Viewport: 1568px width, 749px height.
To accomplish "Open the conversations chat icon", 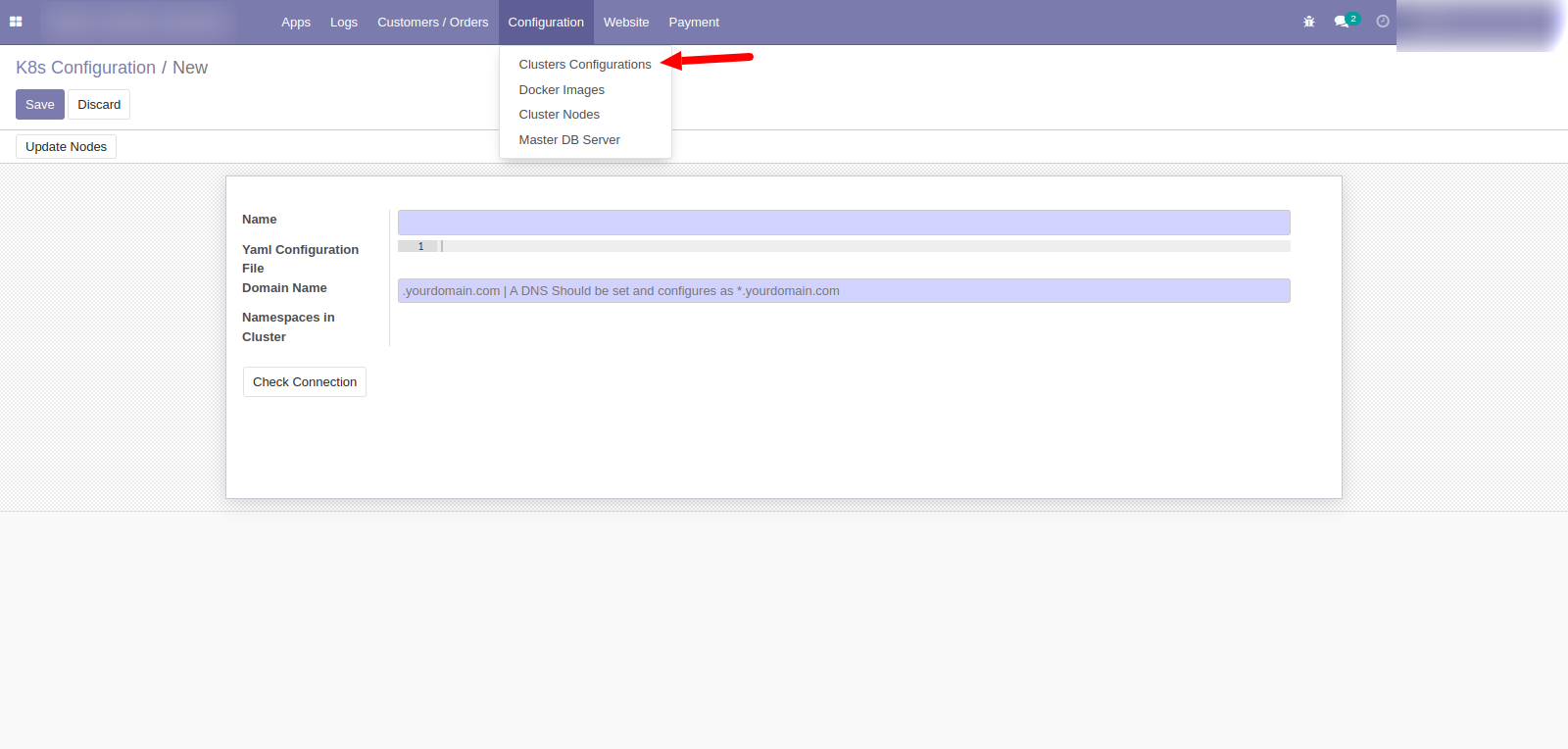I will click(x=1342, y=22).
